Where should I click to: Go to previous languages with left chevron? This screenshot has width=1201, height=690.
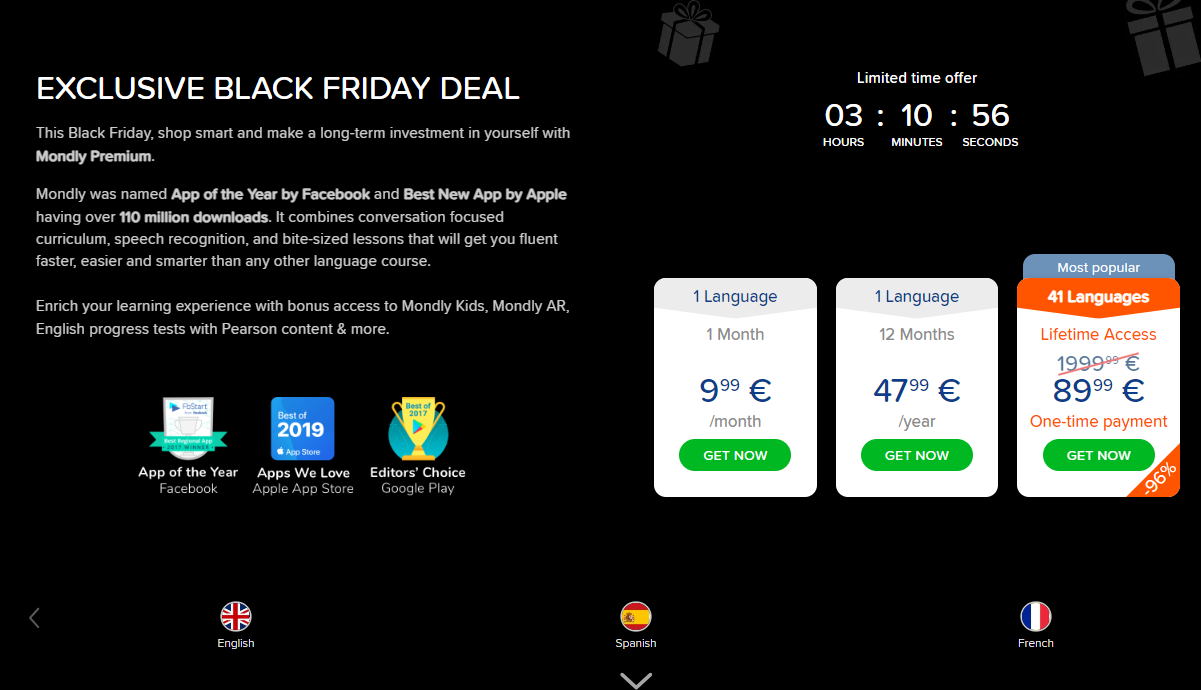pos(34,618)
